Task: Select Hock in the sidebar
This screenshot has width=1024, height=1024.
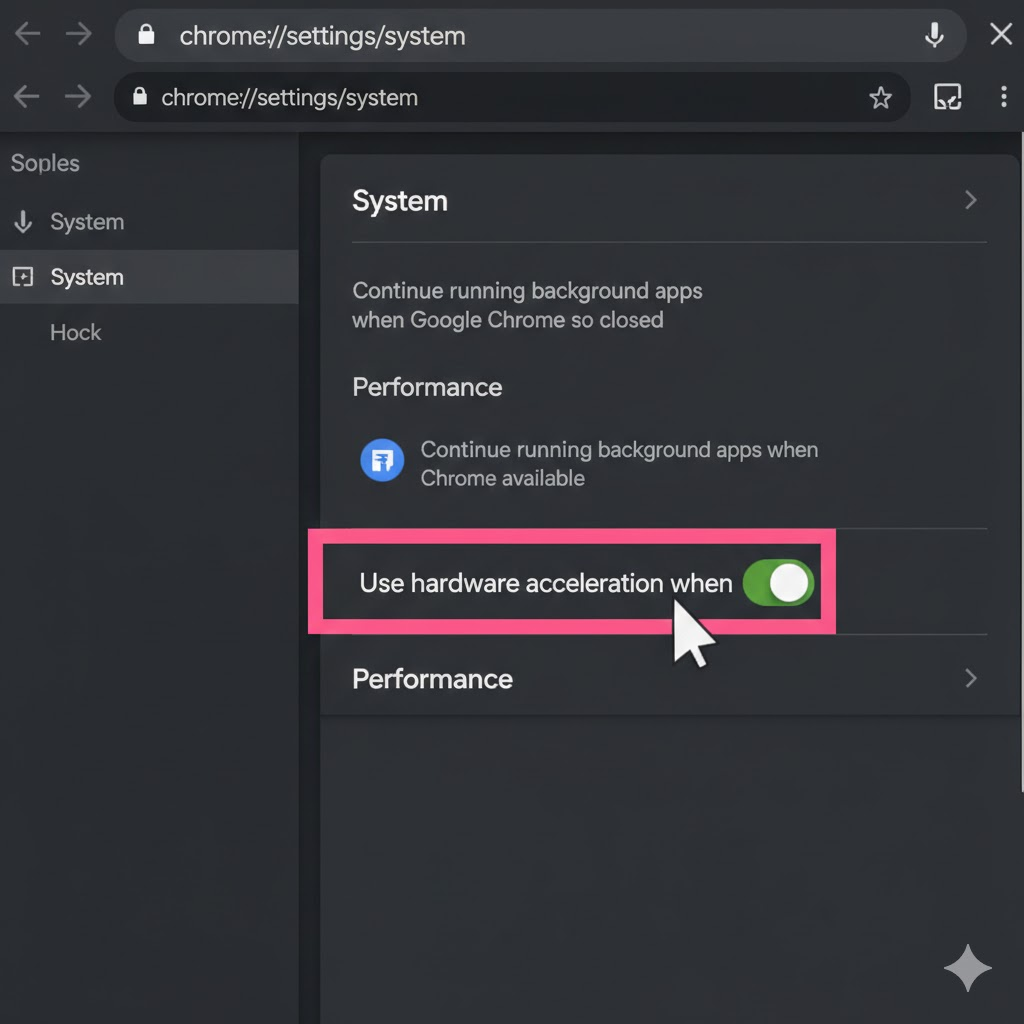Action: pos(75,332)
